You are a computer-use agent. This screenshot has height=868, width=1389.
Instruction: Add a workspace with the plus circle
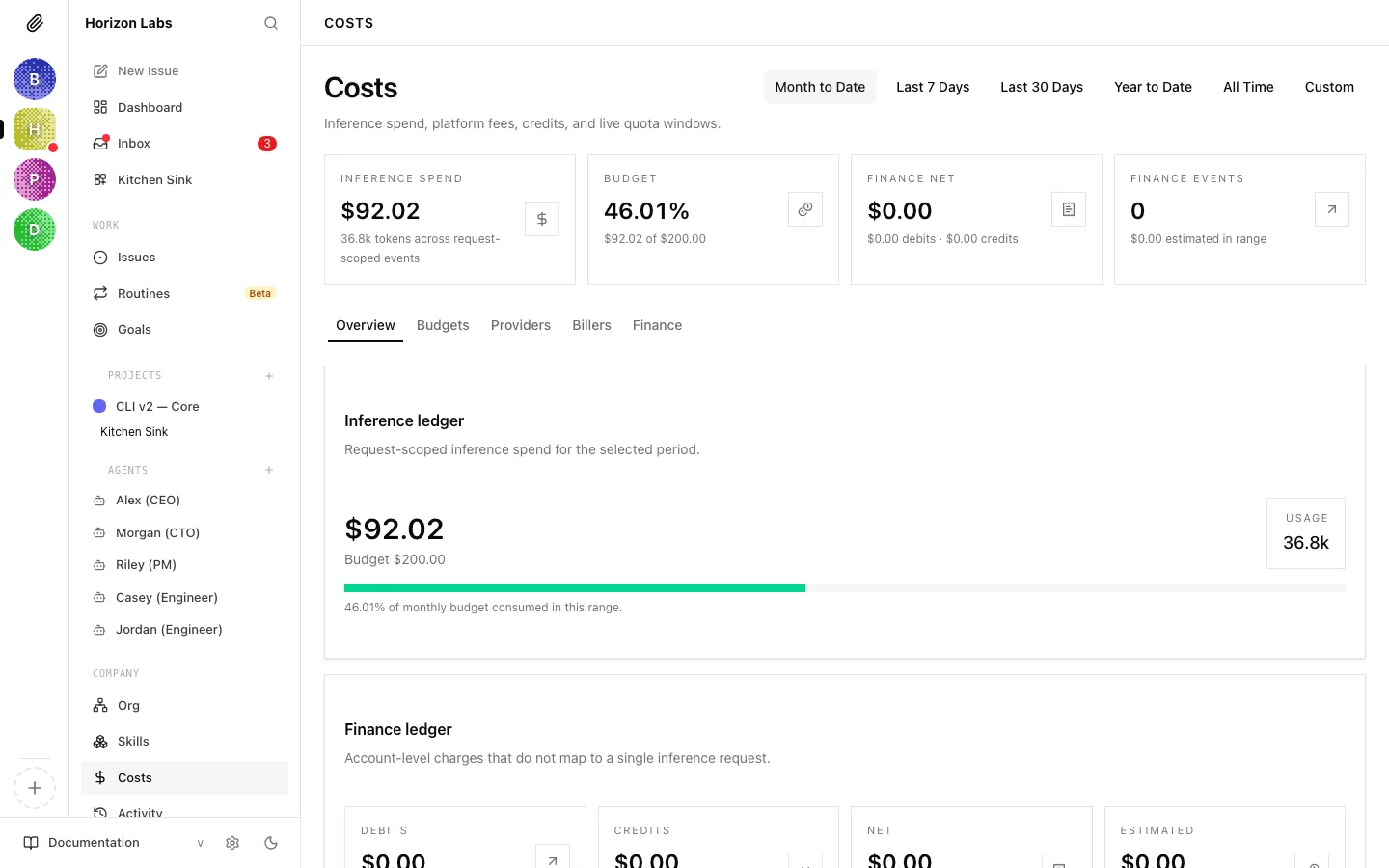pos(35,788)
